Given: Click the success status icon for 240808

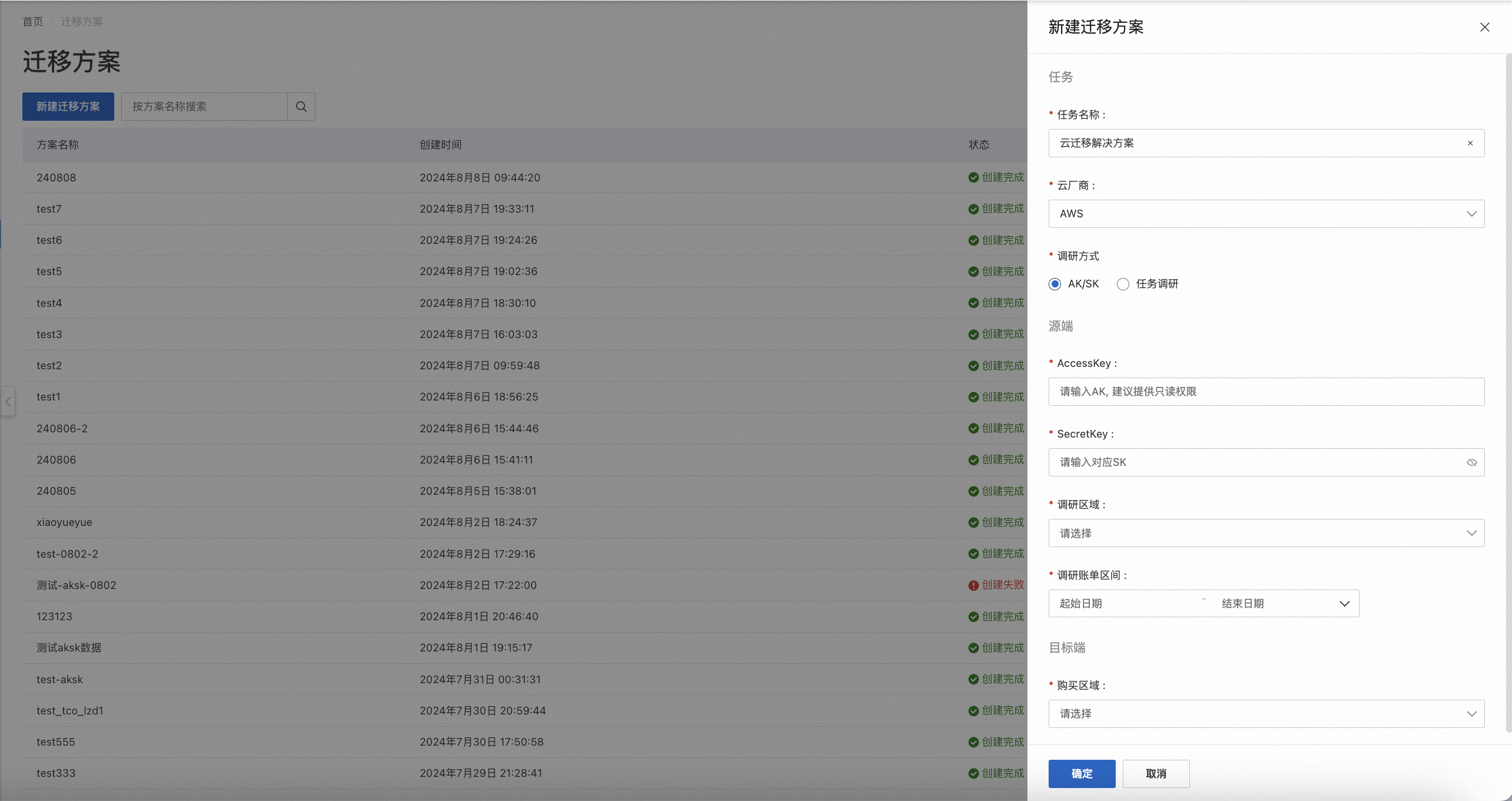Looking at the screenshot, I should 973,177.
